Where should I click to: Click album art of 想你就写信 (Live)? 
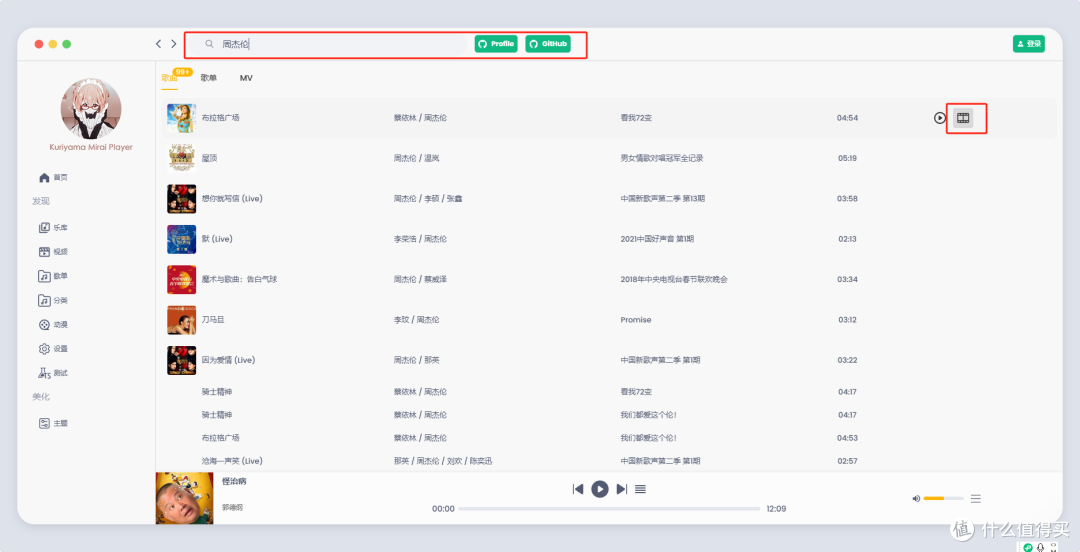point(182,198)
